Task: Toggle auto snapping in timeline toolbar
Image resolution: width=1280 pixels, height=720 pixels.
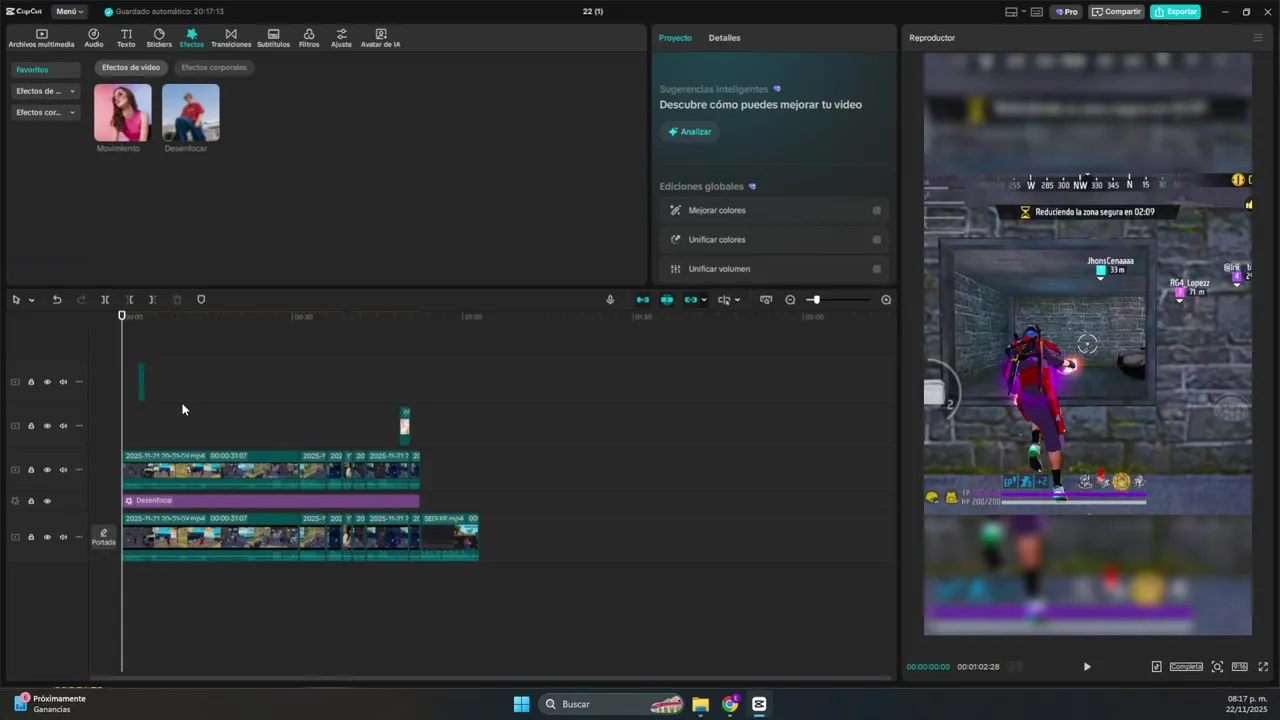Action: [667, 300]
